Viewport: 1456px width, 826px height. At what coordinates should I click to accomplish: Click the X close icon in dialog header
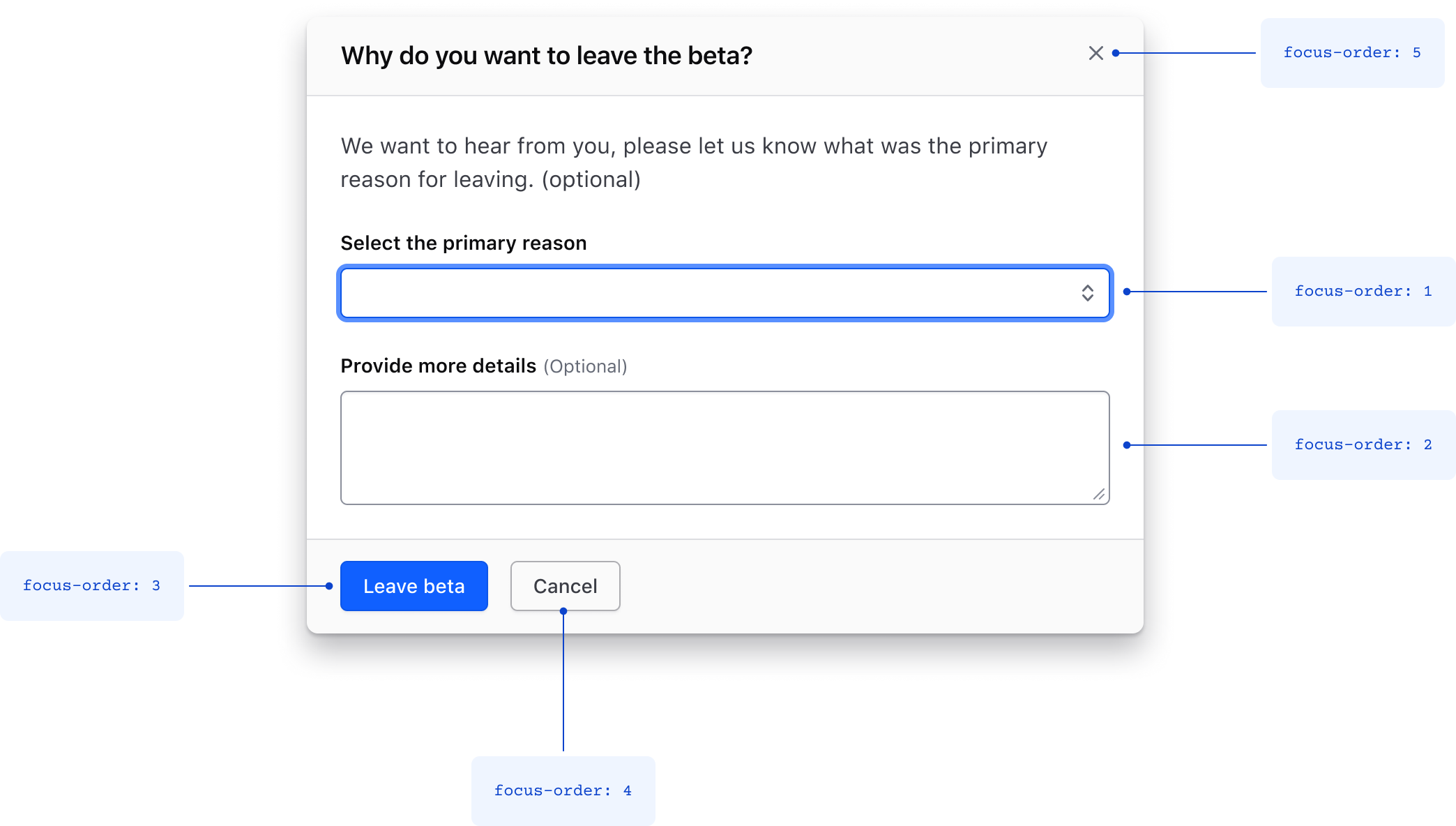pyautogui.click(x=1095, y=53)
